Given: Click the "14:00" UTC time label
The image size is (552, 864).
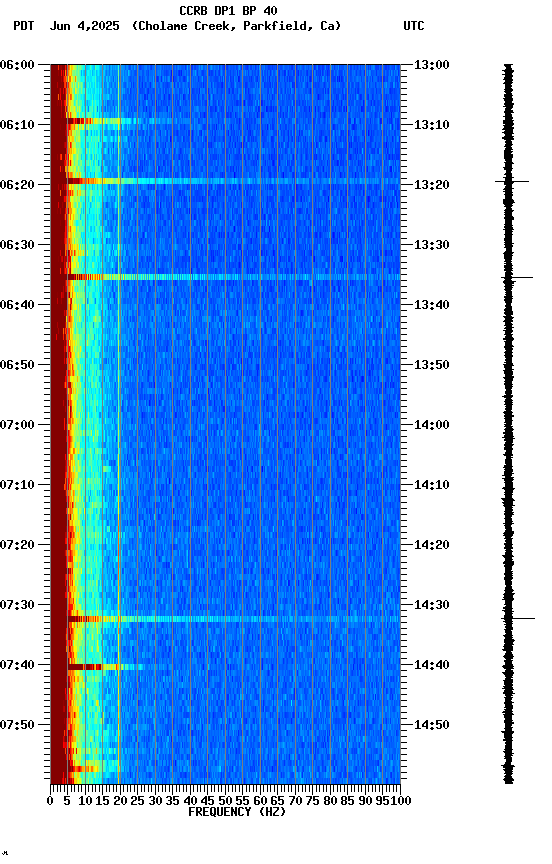Looking at the screenshot, I should point(432,425).
